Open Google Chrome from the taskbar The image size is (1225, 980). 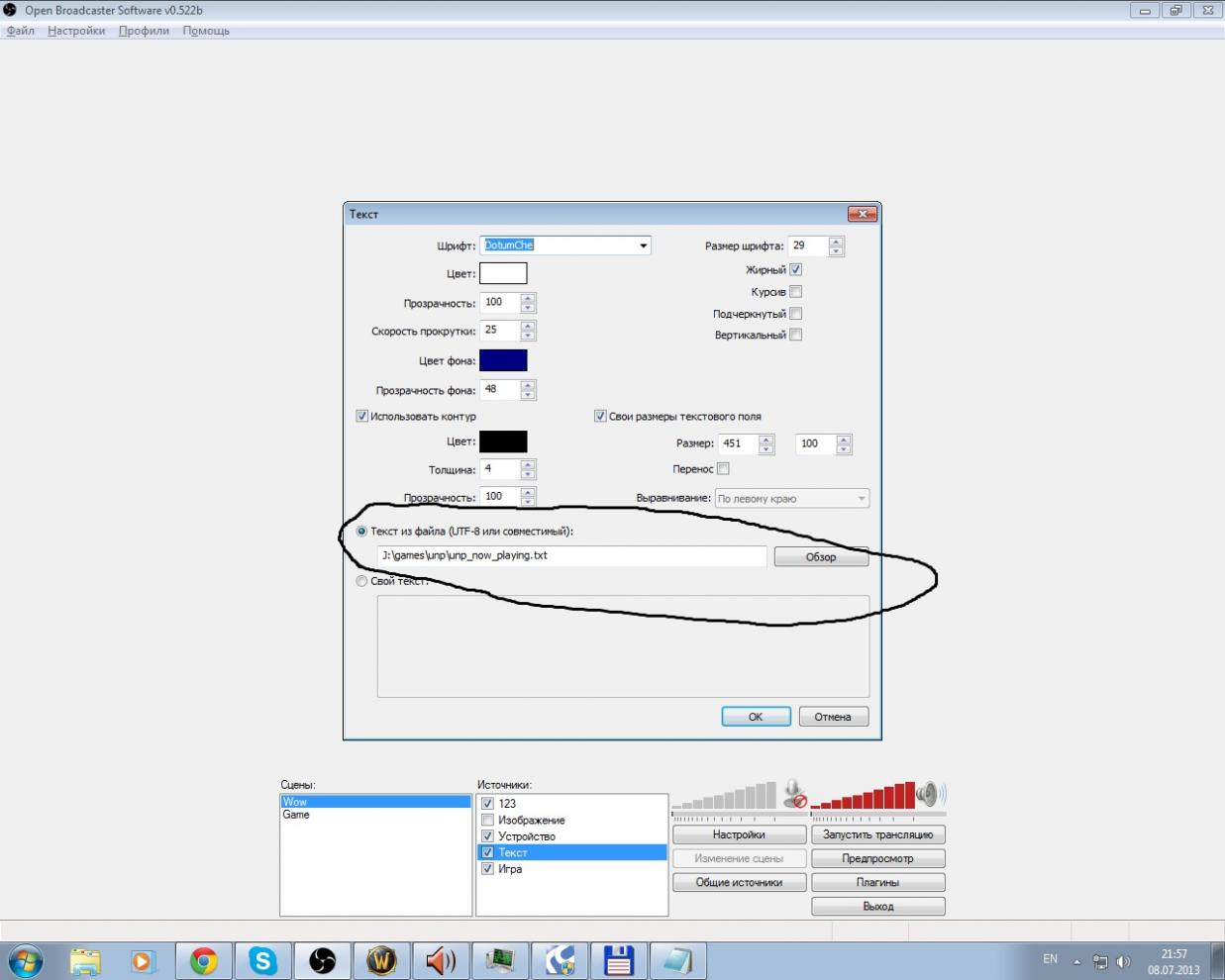(204, 960)
